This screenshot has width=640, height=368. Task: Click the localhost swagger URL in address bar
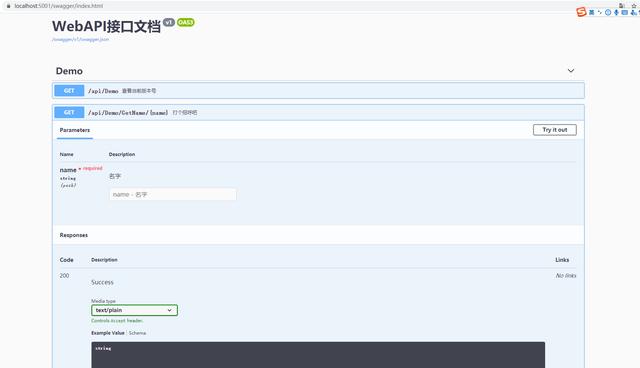click(x=59, y=6)
